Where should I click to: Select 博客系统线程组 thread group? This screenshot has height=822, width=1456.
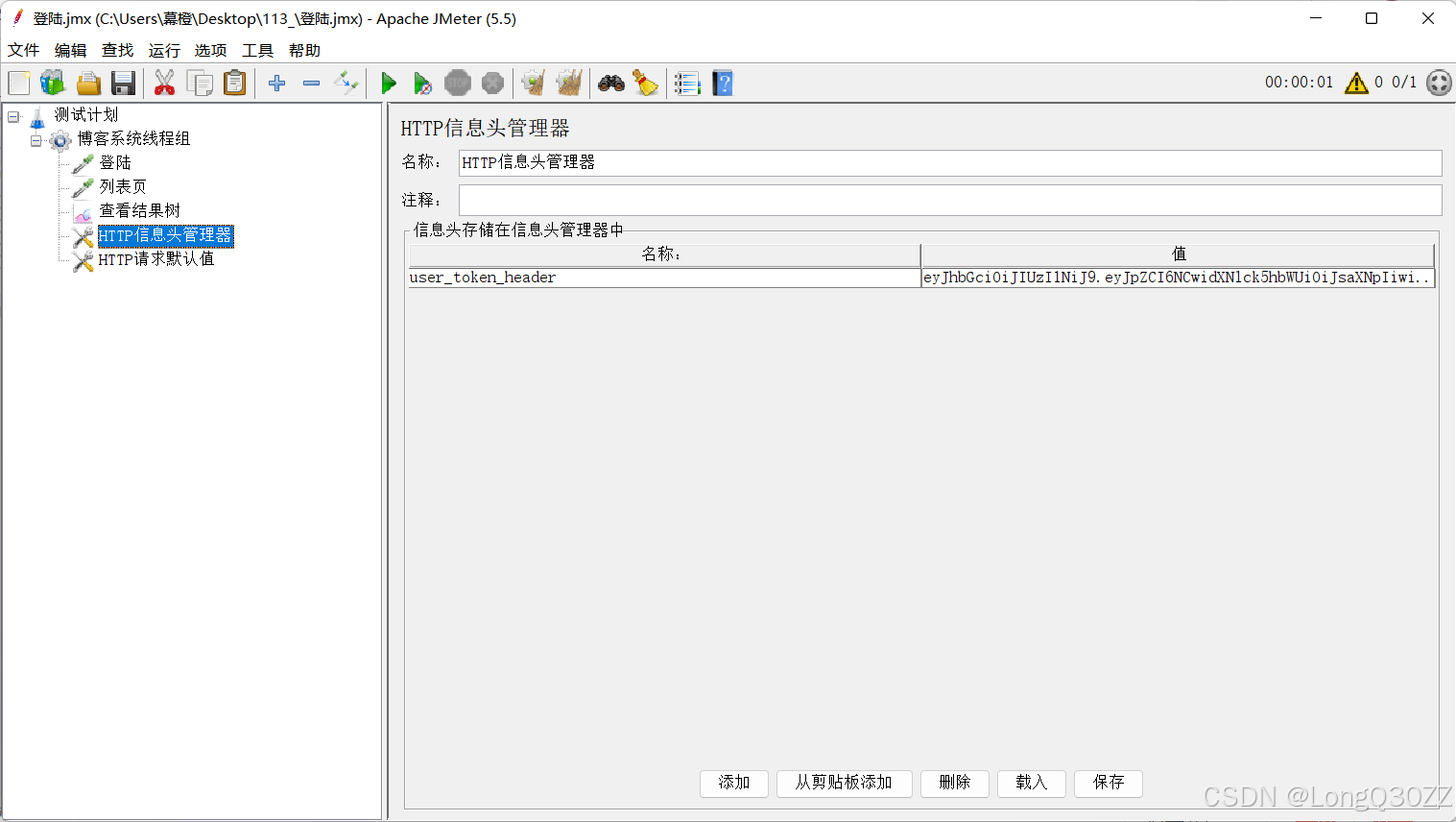[x=133, y=139]
